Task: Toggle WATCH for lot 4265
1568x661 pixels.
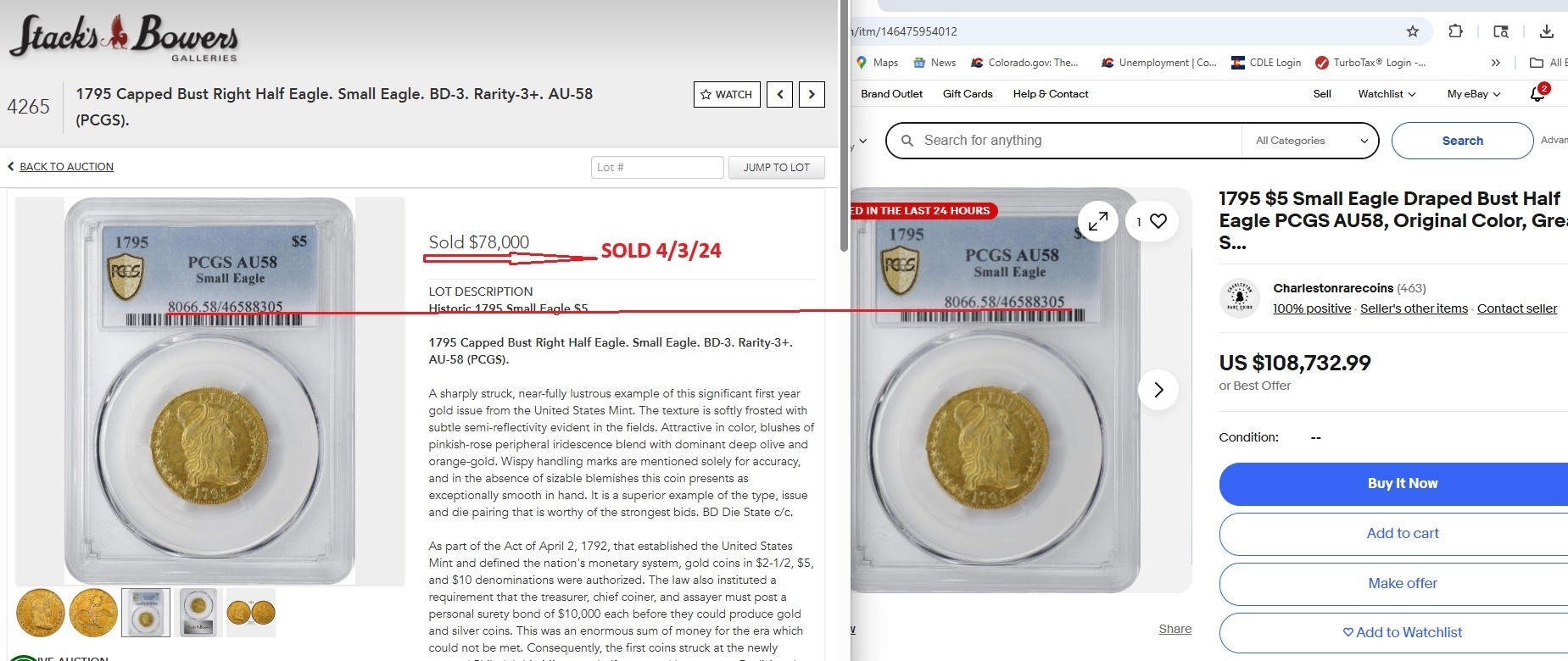Action: 727,94
